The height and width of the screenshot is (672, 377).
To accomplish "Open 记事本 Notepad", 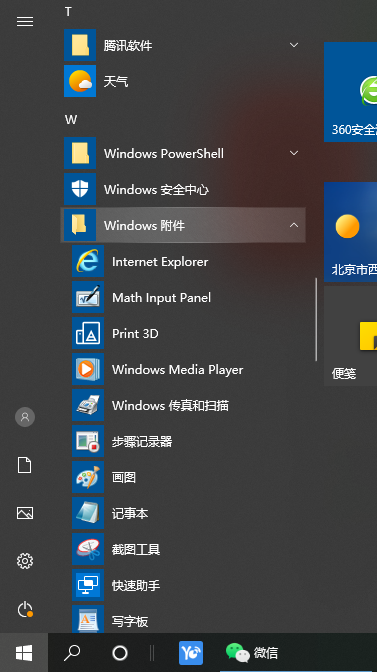I will [x=183, y=513].
